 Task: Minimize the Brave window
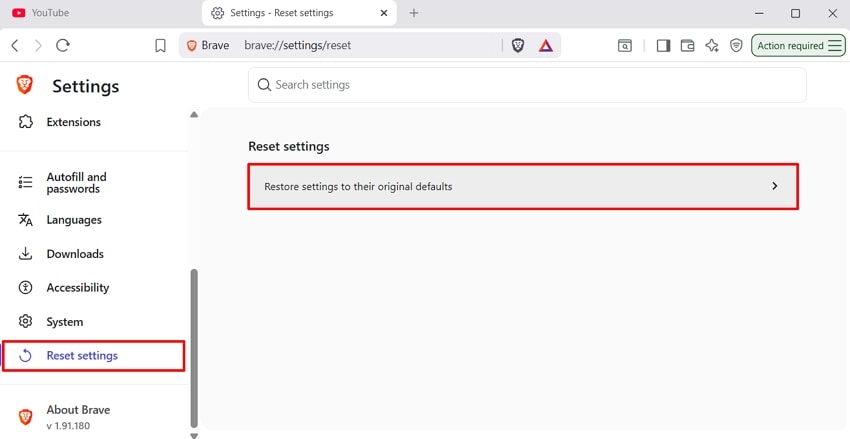[759, 13]
